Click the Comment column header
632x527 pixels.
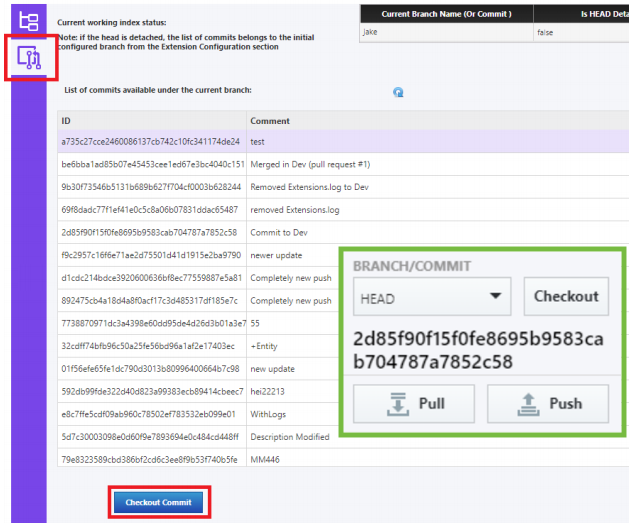[438, 121]
